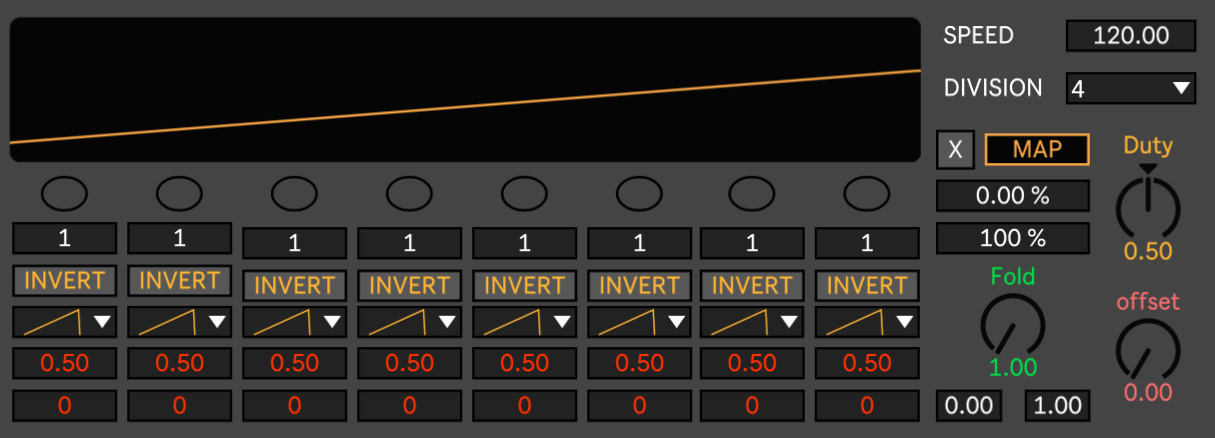The height and width of the screenshot is (438, 1215).
Task: Open the waveform shape dropdown in the second column
Action: [217, 322]
